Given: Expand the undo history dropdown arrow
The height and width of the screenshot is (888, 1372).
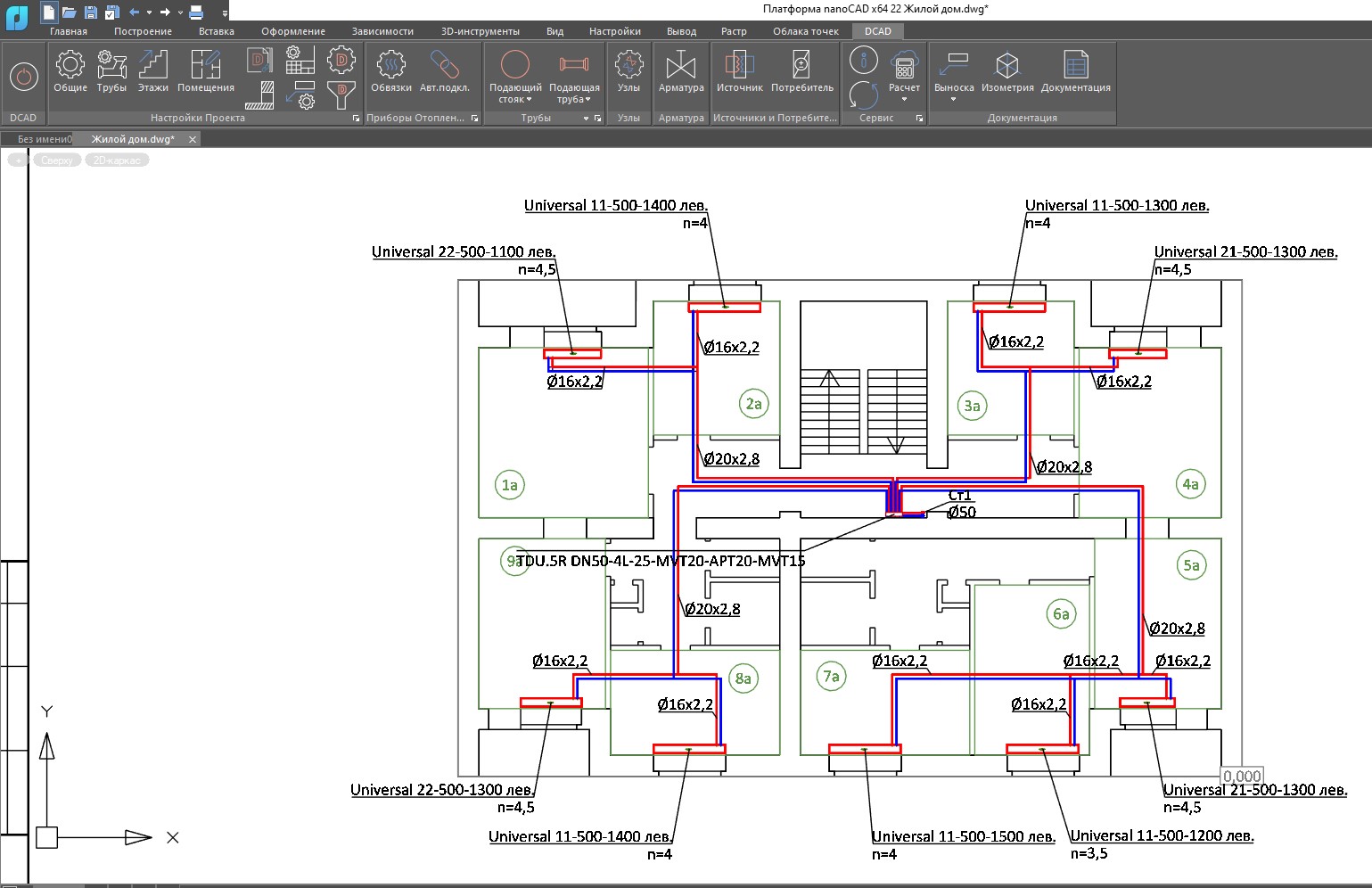Looking at the screenshot, I should point(149,12).
